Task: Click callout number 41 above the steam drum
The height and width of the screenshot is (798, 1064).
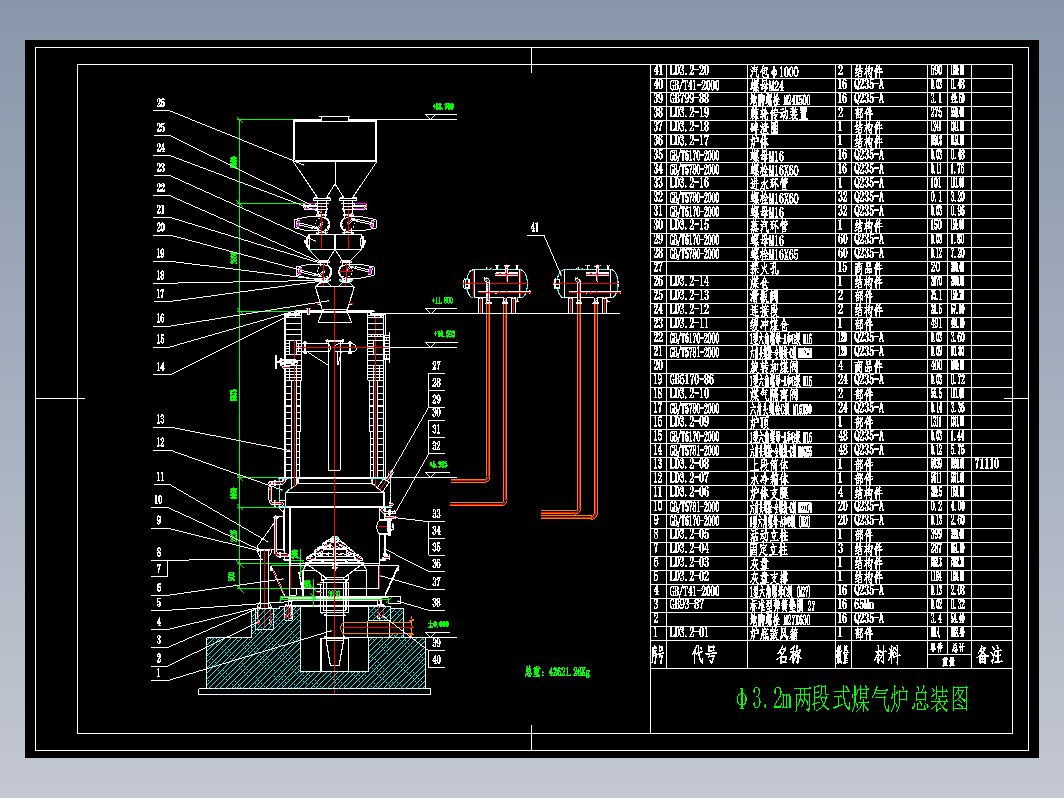Action: (x=535, y=228)
